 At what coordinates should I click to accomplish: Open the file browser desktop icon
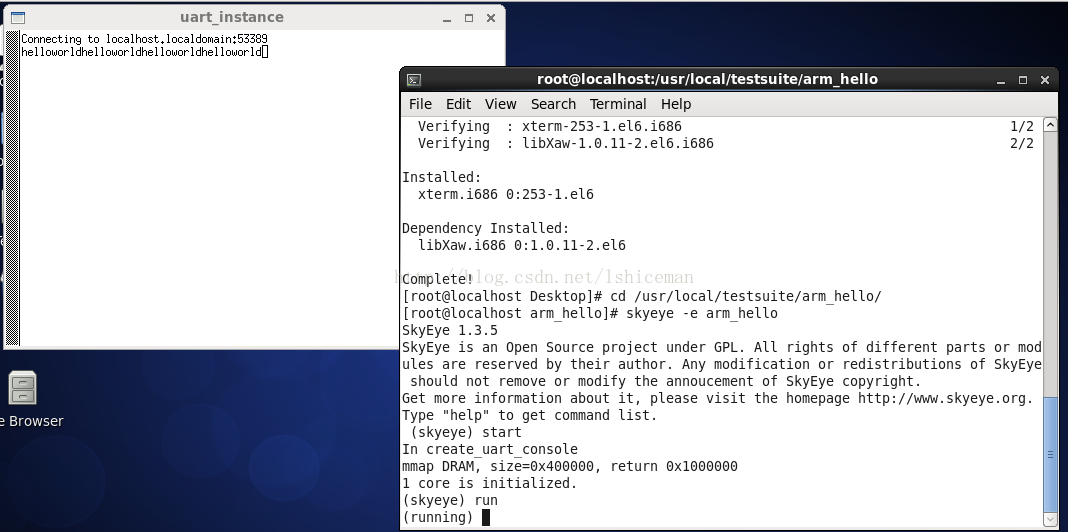(x=22, y=387)
